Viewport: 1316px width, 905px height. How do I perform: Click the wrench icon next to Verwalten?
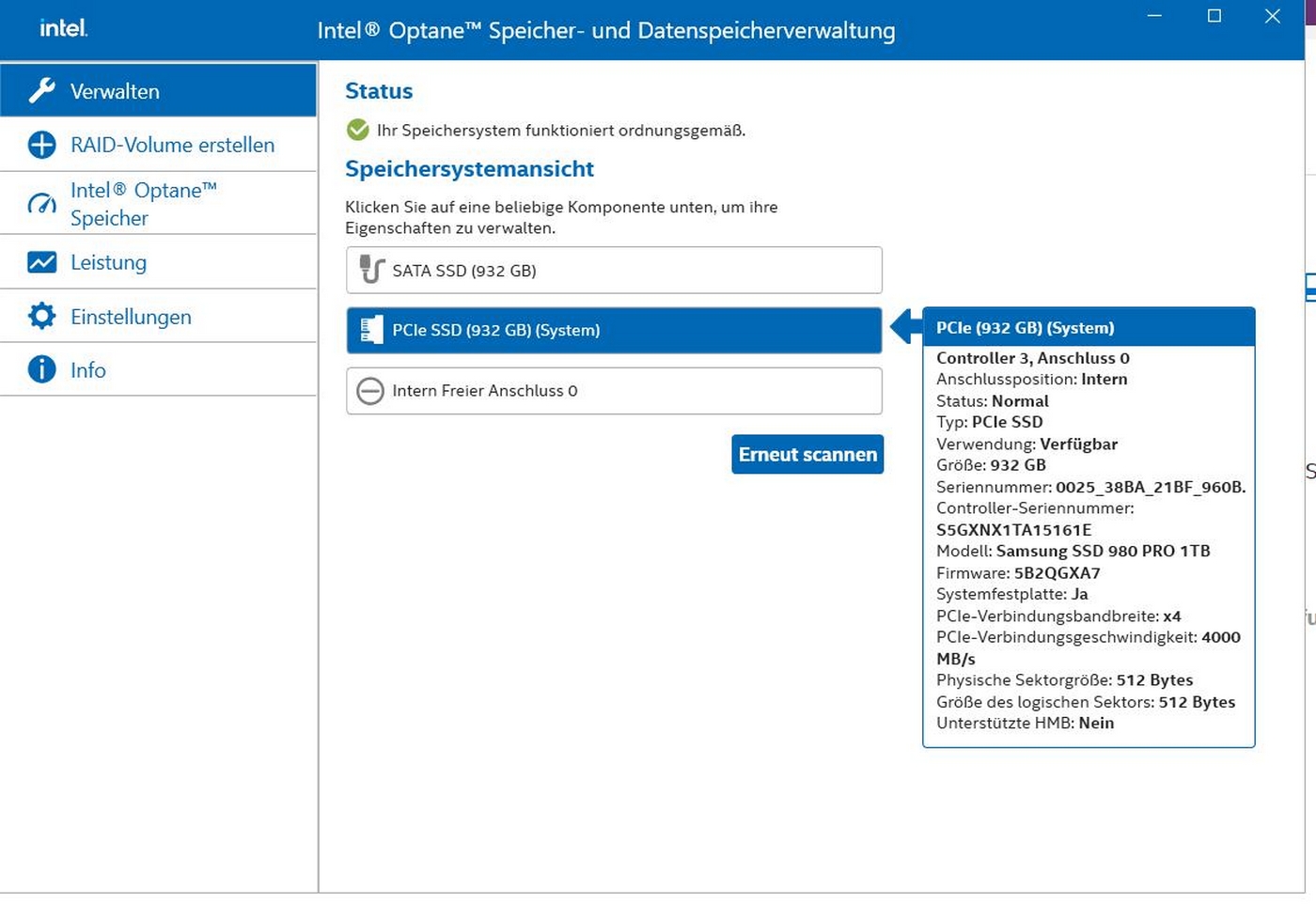click(x=41, y=90)
